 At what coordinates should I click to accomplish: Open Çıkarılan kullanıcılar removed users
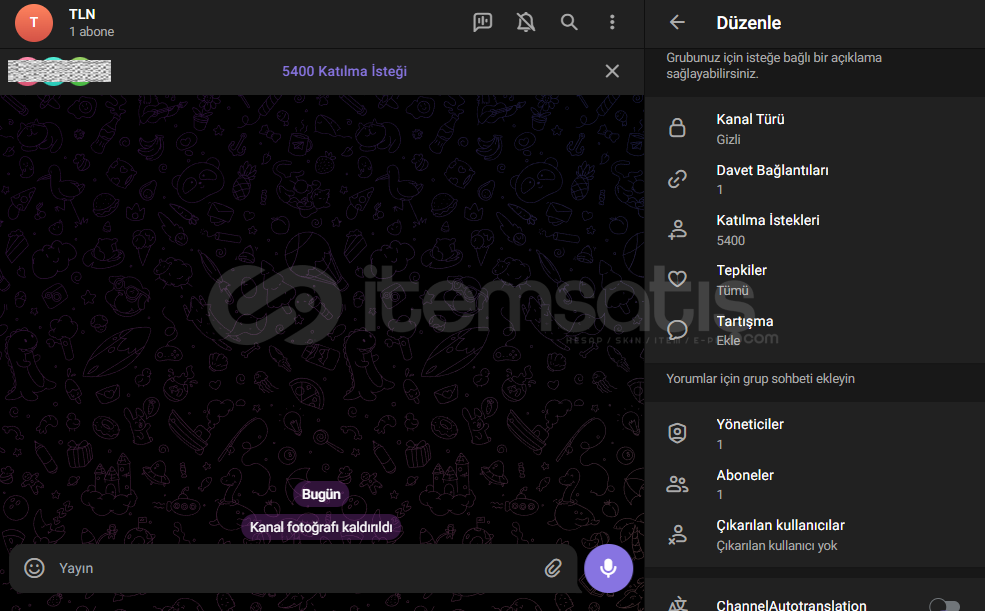click(814, 535)
